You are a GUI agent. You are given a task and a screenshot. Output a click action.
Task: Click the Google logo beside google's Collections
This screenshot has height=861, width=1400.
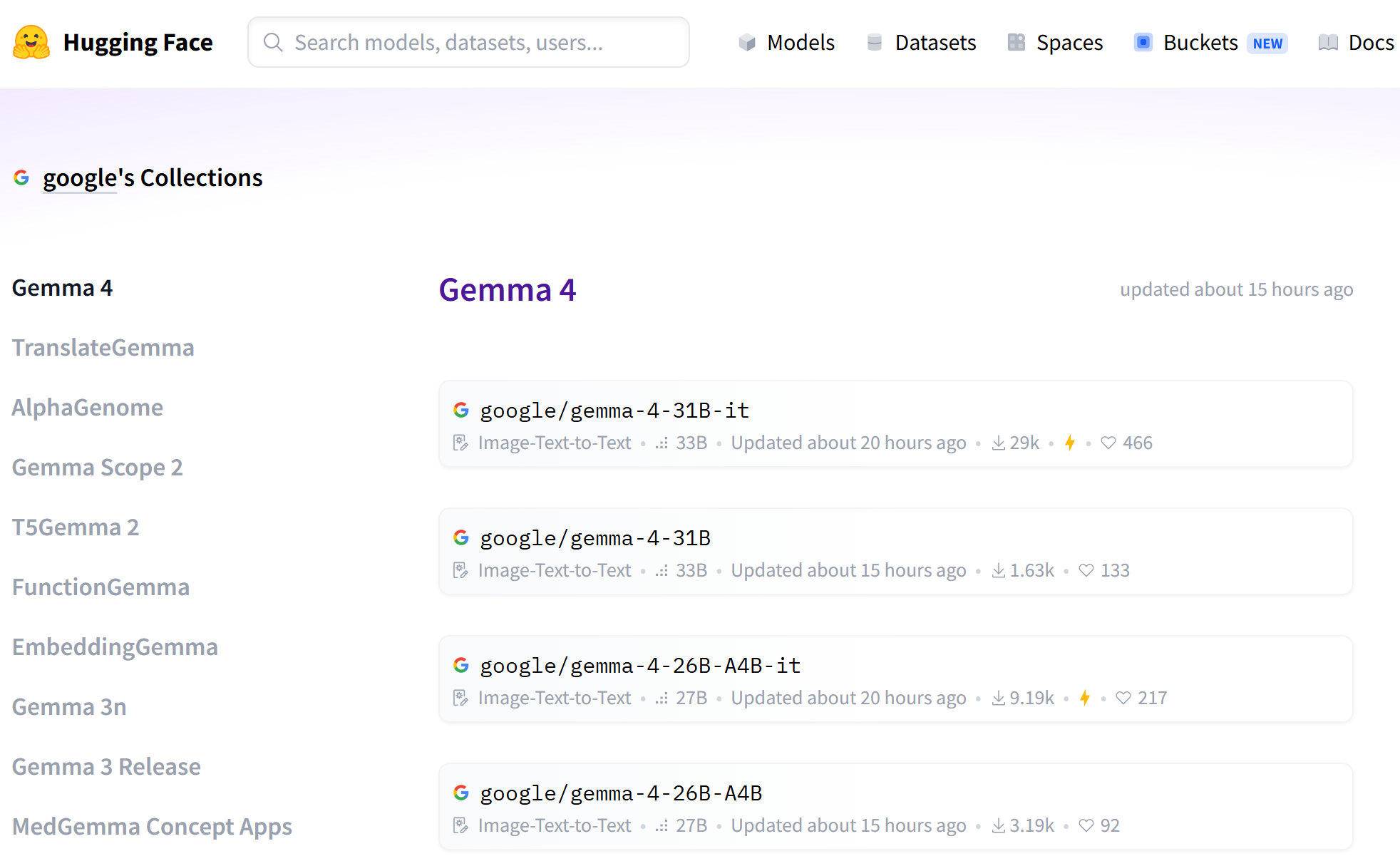click(21, 177)
